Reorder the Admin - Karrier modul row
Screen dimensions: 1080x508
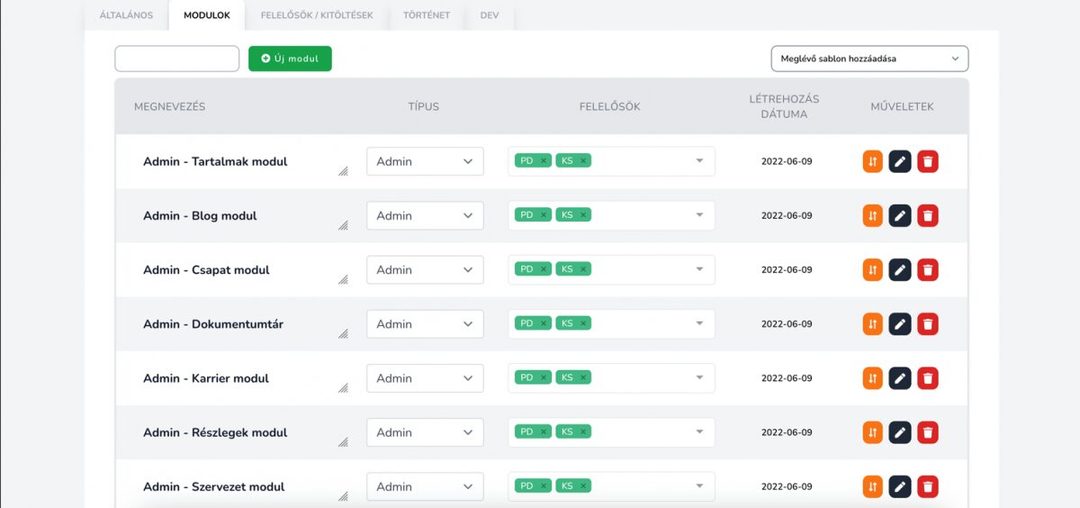click(x=872, y=378)
